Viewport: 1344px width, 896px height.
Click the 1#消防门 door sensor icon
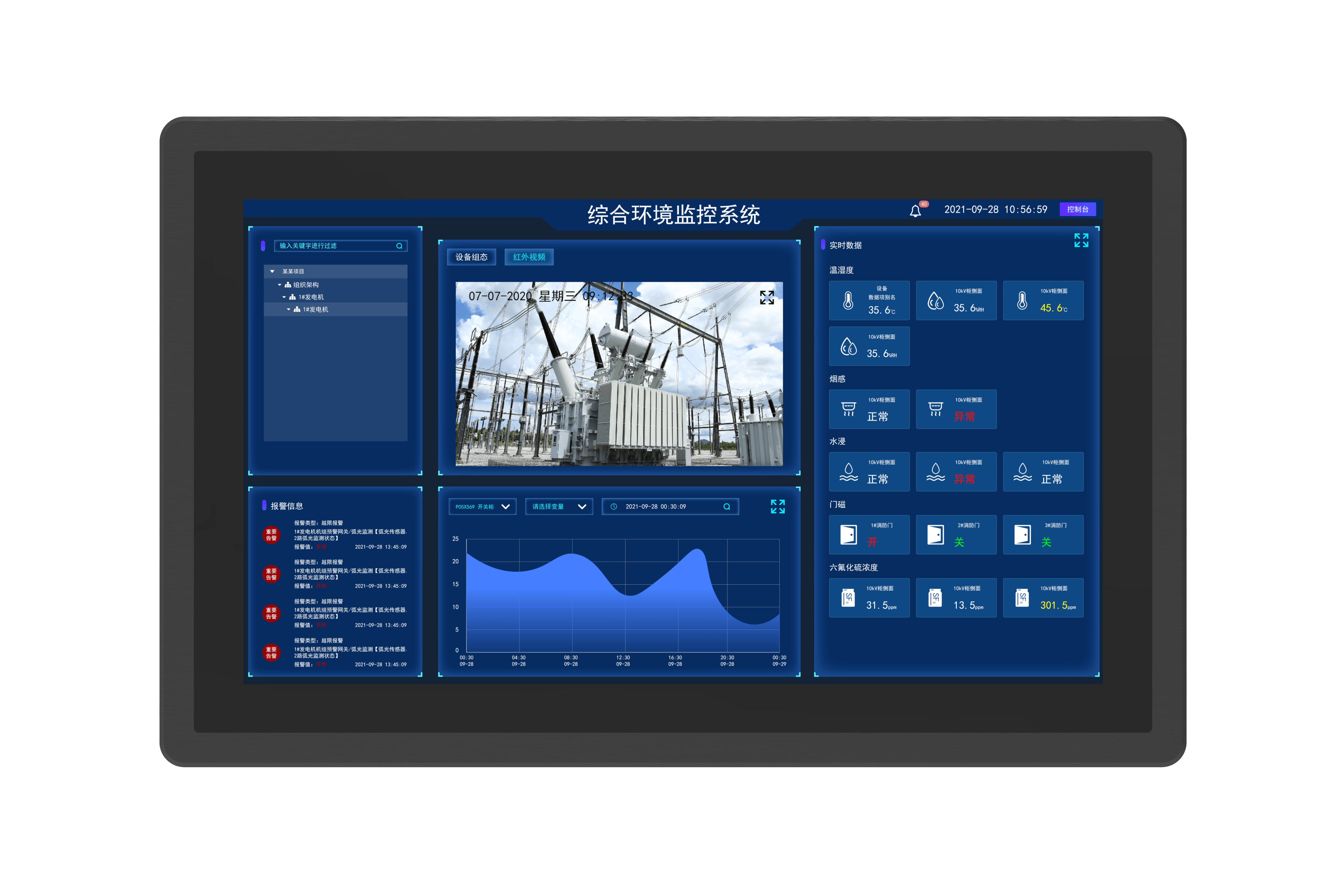pyautogui.click(x=848, y=535)
